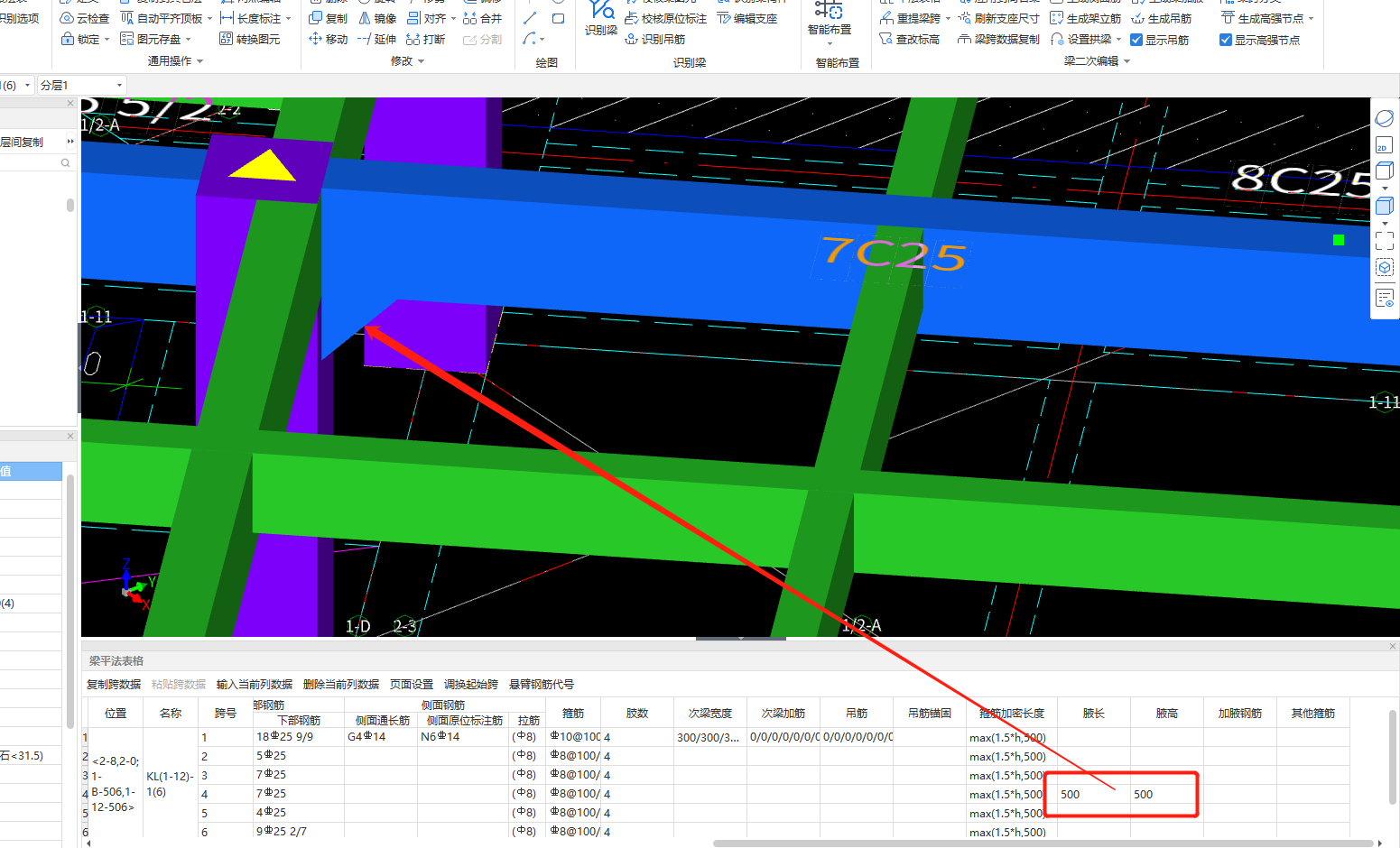Click the search icon in the left panel
Viewport: 1400px width, 848px height.
click(65, 163)
